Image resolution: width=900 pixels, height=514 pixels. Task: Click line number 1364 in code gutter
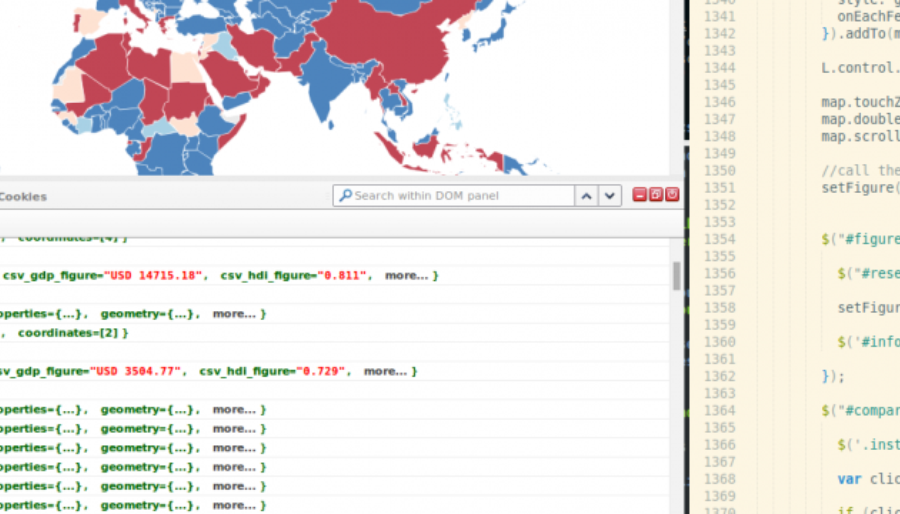click(719, 410)
